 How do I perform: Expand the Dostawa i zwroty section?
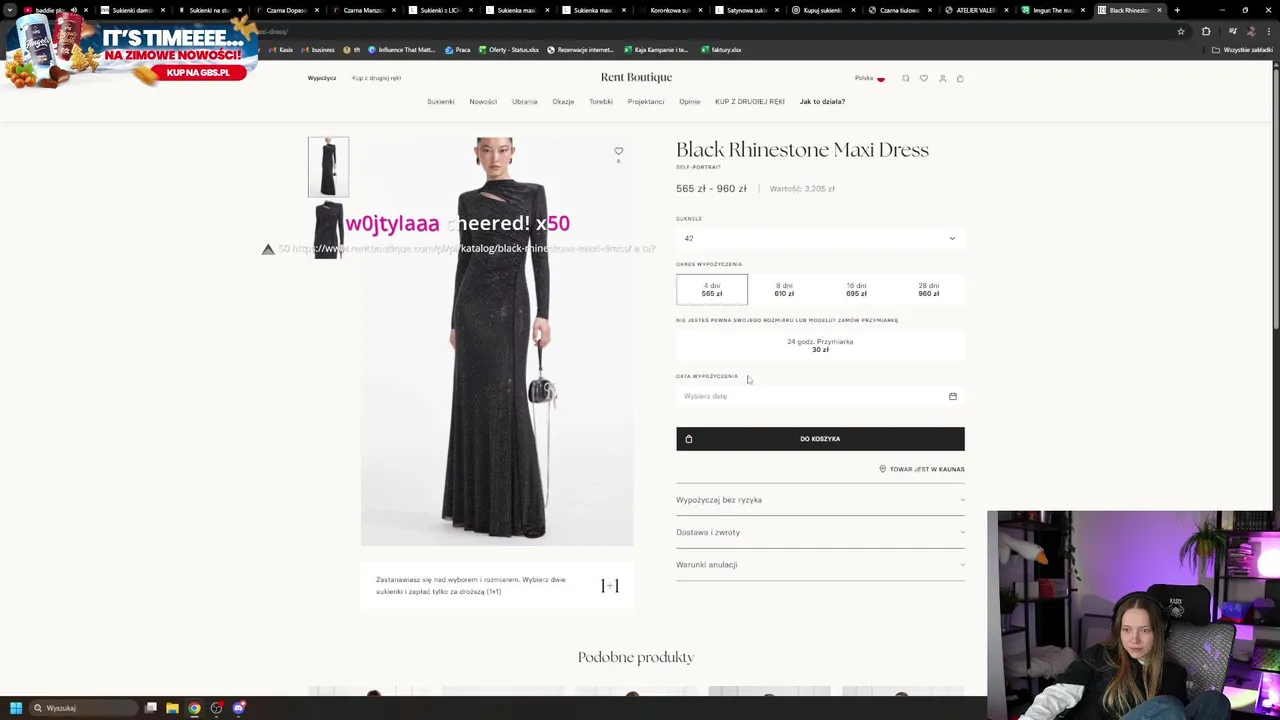[820, 532]
